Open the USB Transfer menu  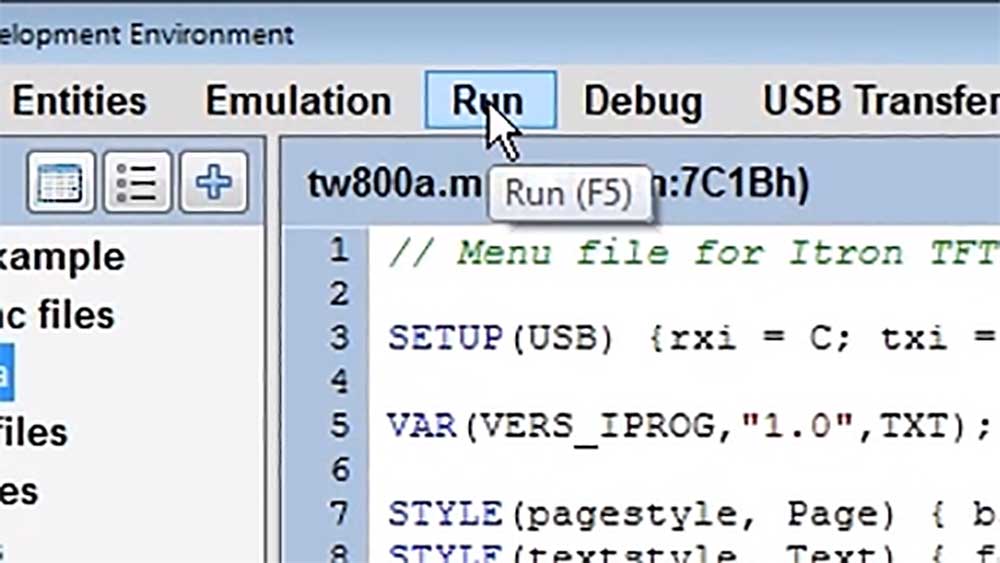point(880,101)
